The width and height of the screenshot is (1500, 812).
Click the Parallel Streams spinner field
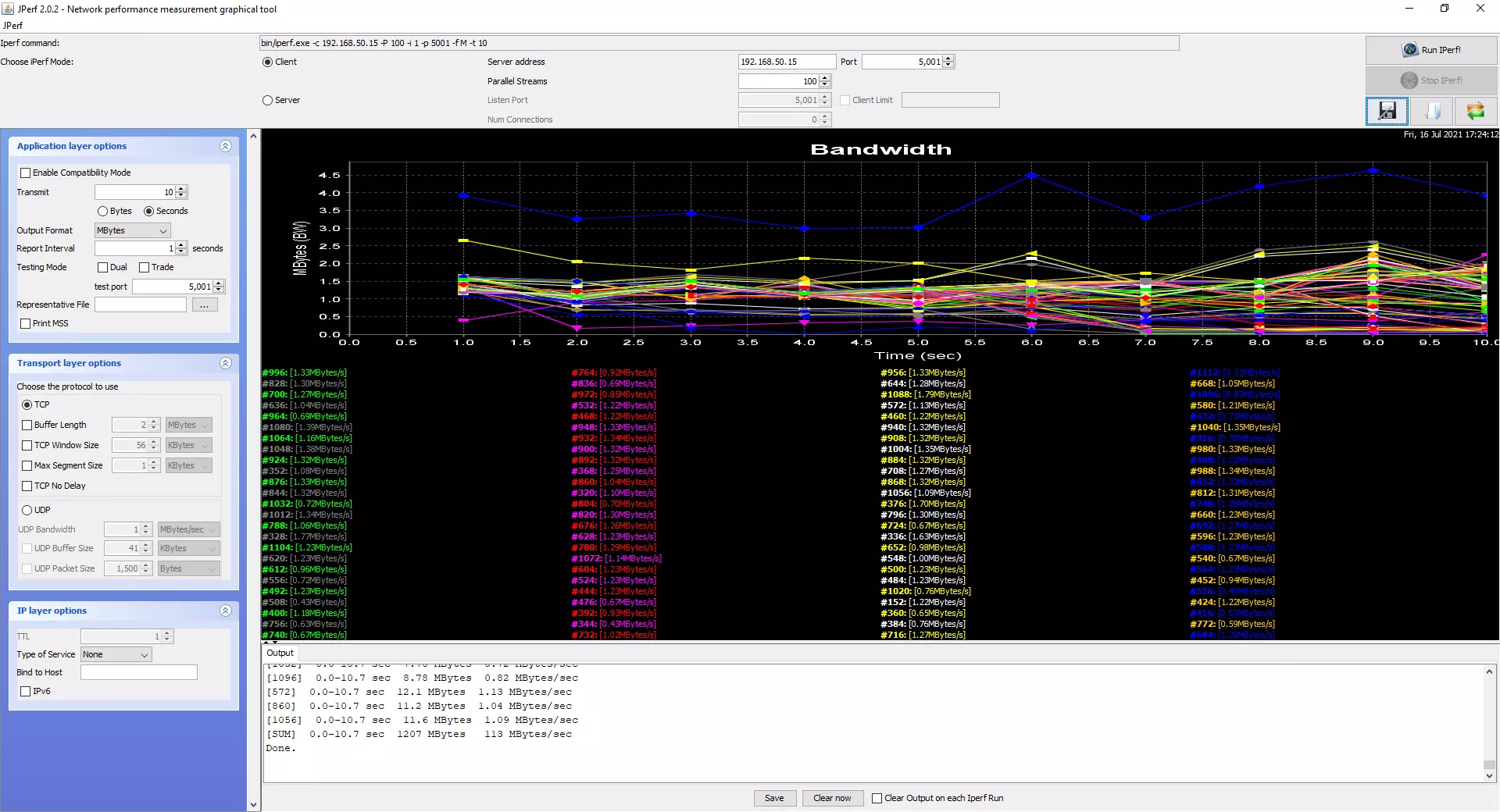tap(784, 81)
